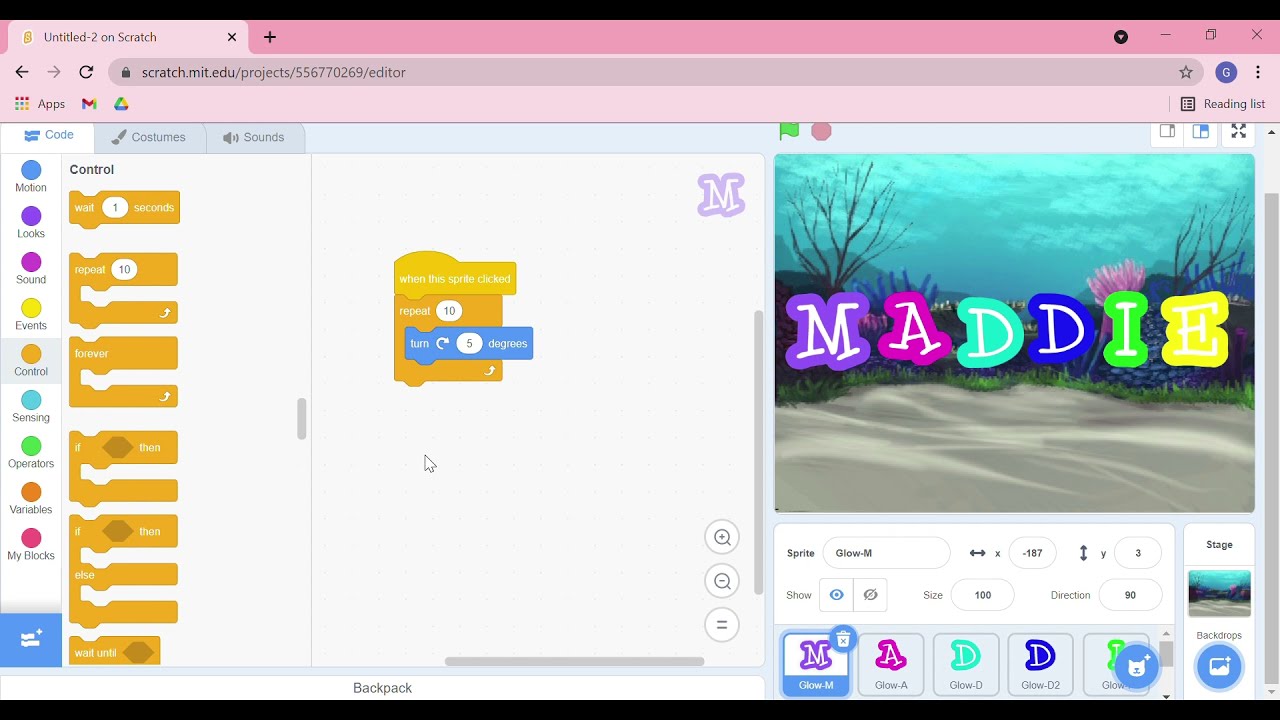The height and width of the screenshot is (720, 1280).
Task: Open the Costumes tab
Action: coord(149,137)
